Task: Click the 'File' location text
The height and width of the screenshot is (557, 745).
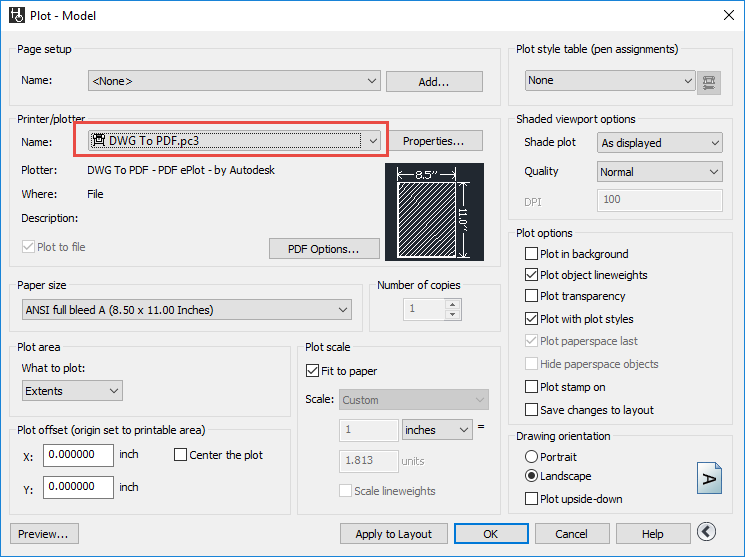Action: pos(95,194)
